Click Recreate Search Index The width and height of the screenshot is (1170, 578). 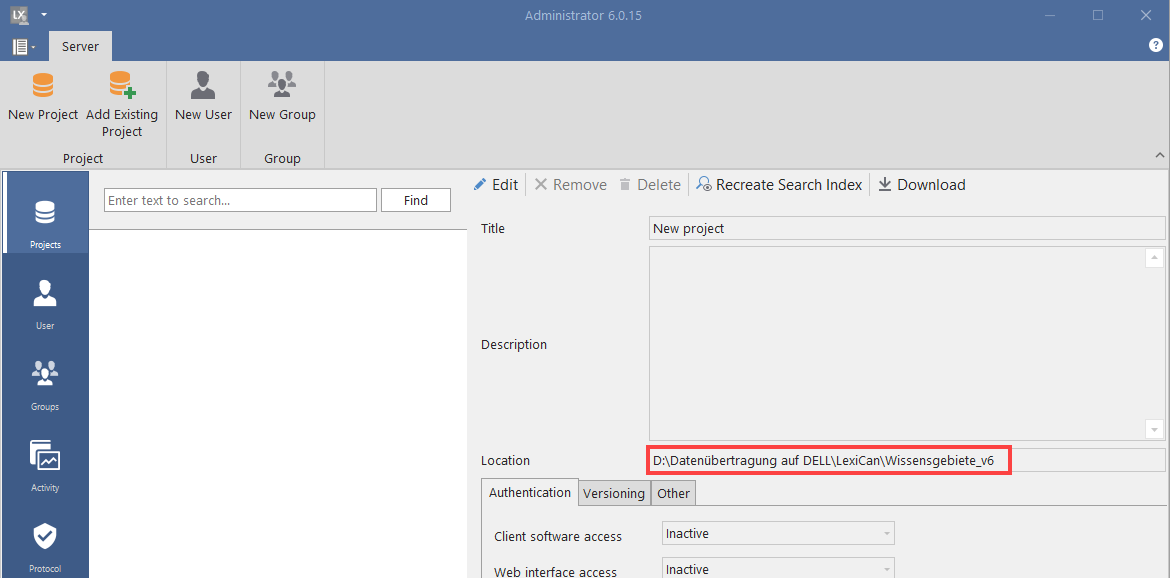pyautogui.click(x=779, y=185)
